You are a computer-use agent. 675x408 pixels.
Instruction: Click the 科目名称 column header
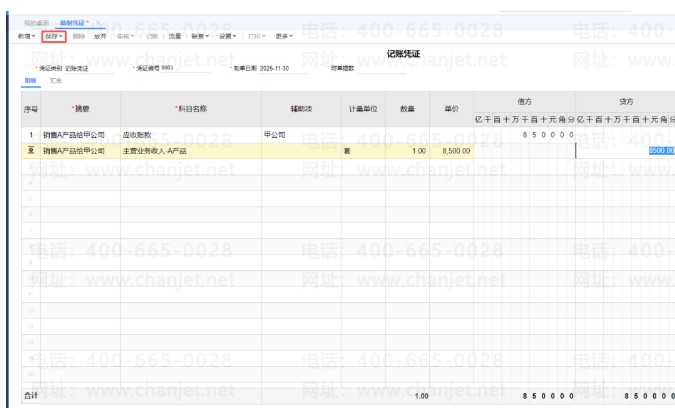tap(191, 109)
